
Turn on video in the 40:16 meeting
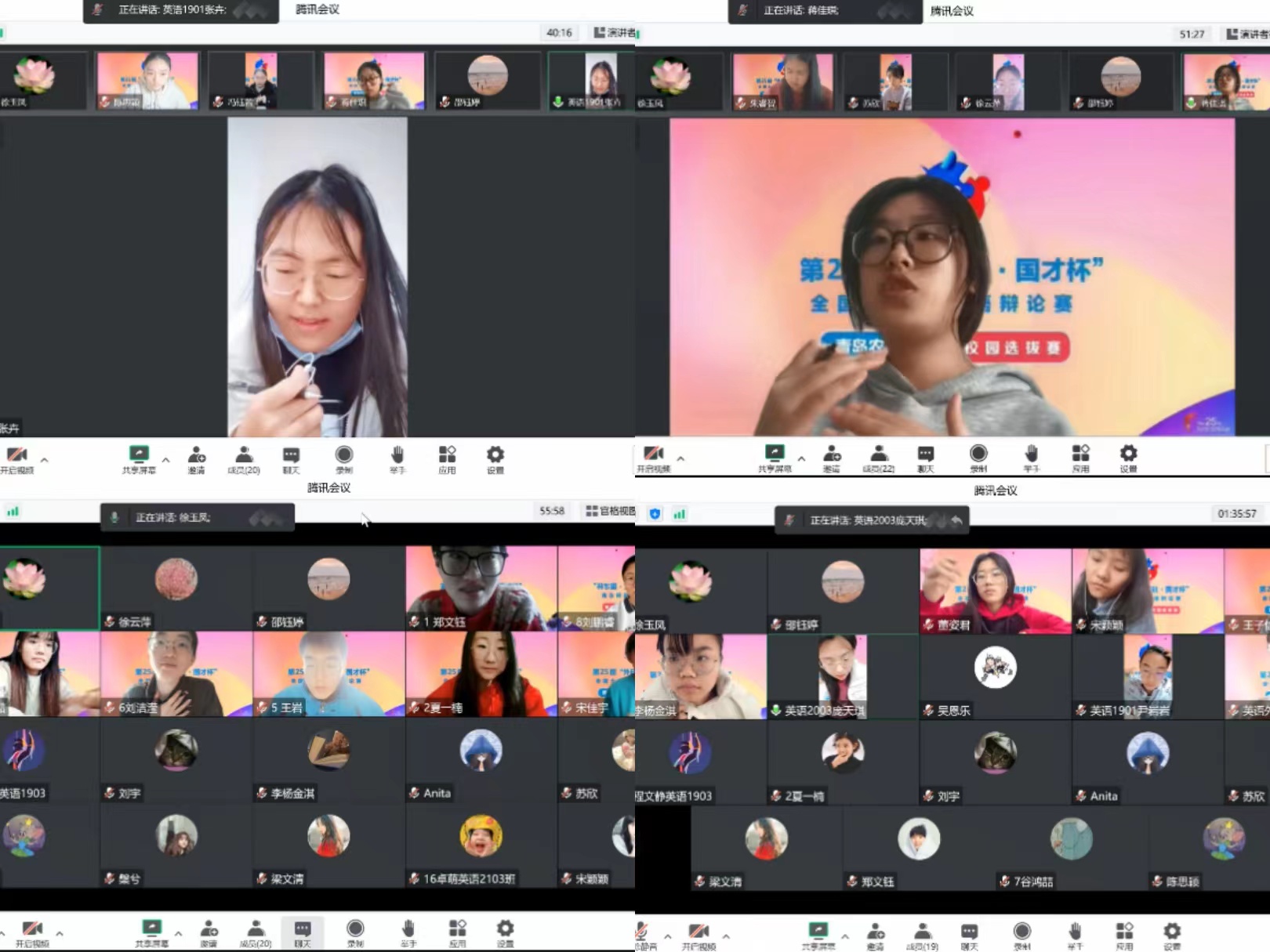point(17,459)
